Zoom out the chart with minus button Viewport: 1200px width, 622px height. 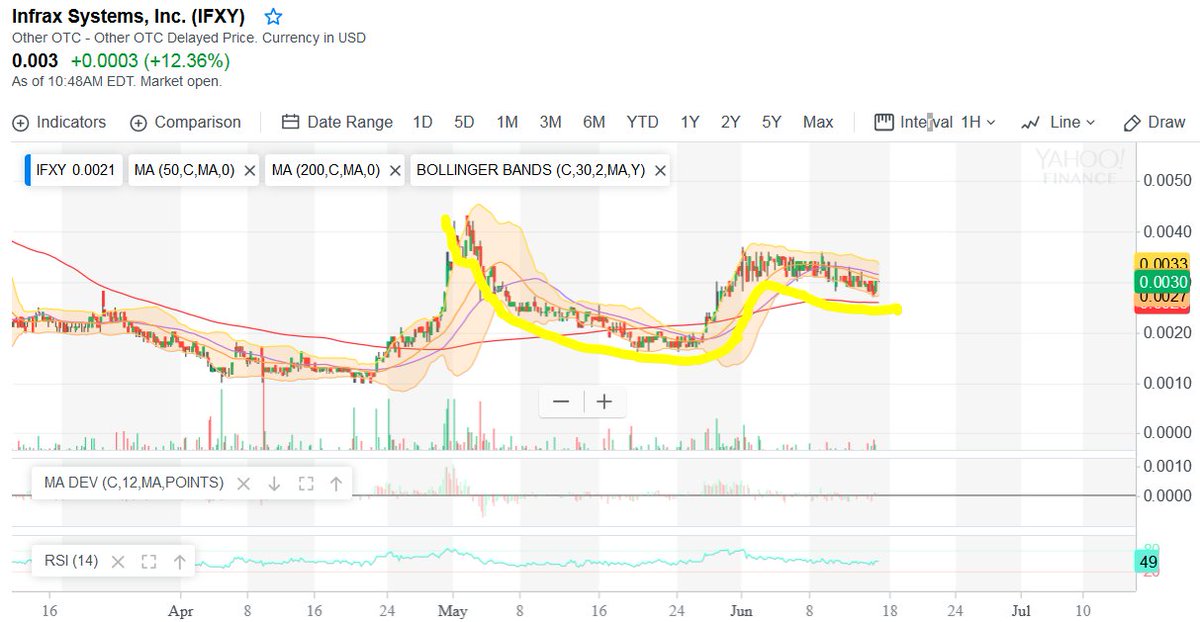(561, 402)
